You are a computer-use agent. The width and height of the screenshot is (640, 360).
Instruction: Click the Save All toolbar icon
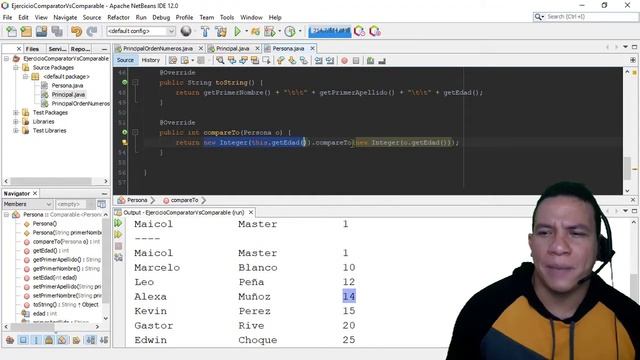(57, 31)
